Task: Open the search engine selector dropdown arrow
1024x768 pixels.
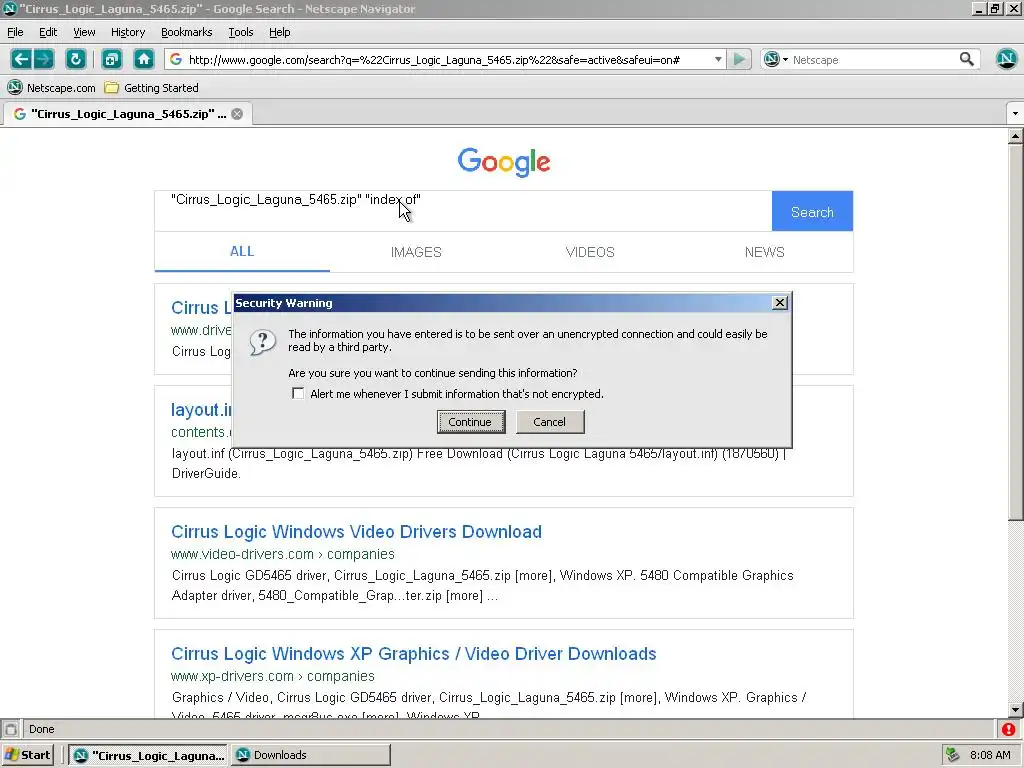Action: coord(785,59)
